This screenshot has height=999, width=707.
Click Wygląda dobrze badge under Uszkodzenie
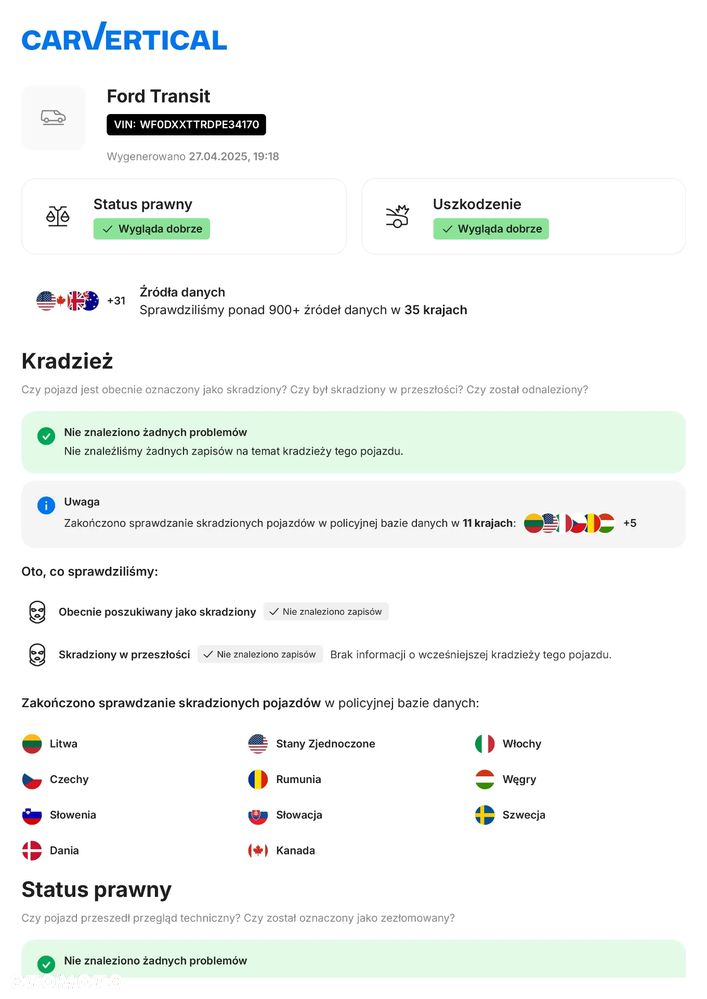pyautogui.click(x=491, y=229)
